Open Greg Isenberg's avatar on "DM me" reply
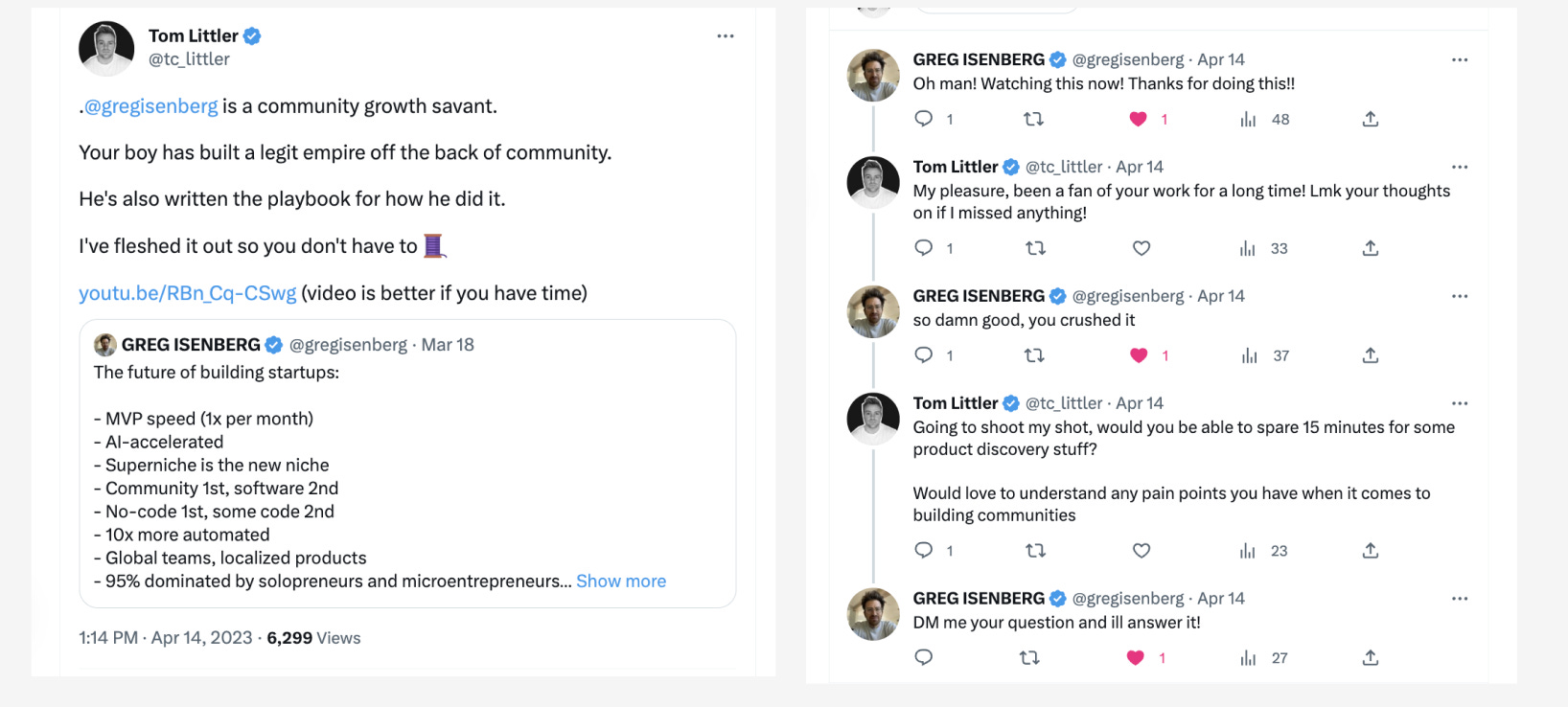Viewport: 1568px width, 707px height. (x=873, y=614)
